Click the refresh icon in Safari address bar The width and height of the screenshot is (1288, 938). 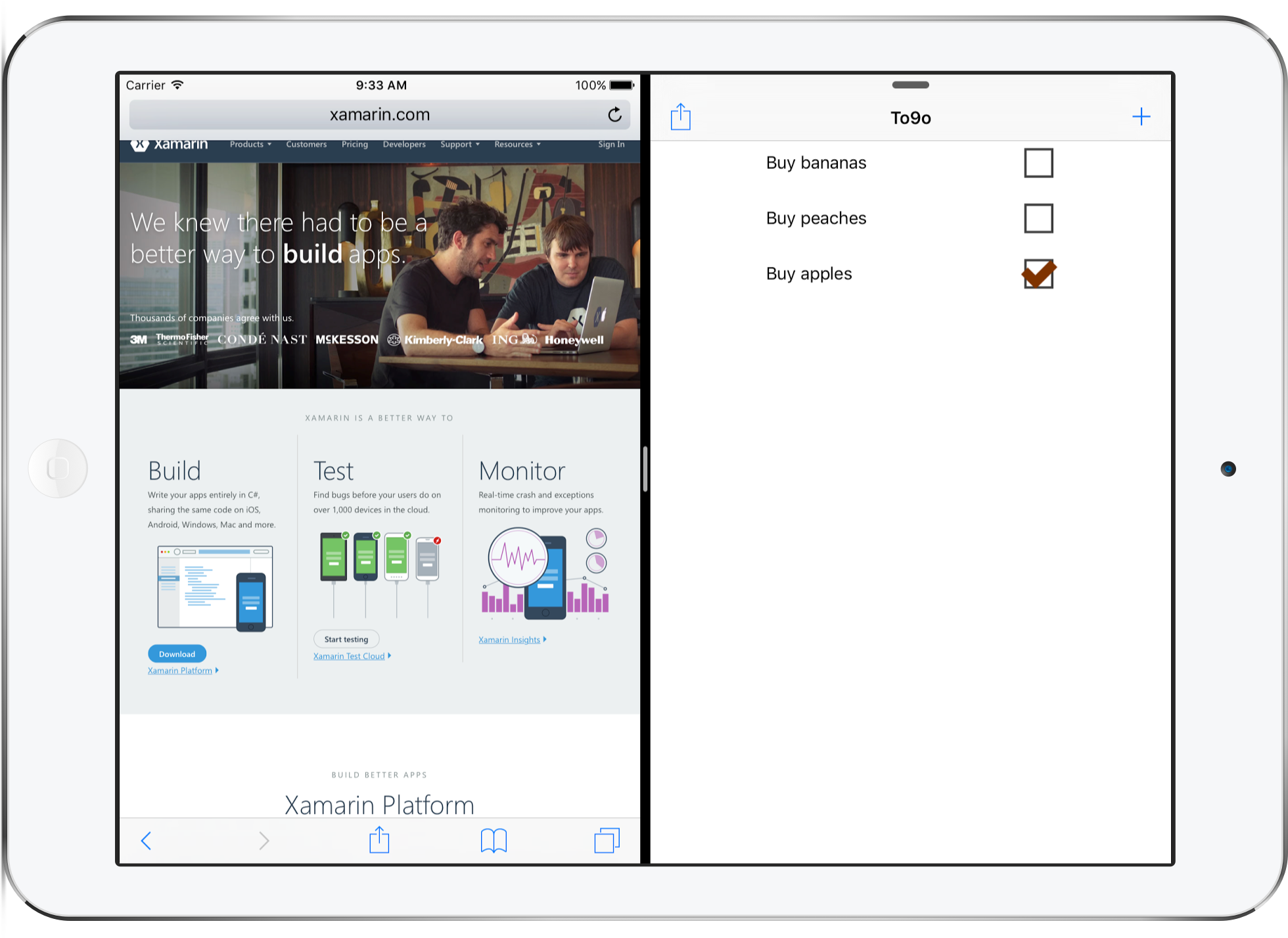pos(620,113)
